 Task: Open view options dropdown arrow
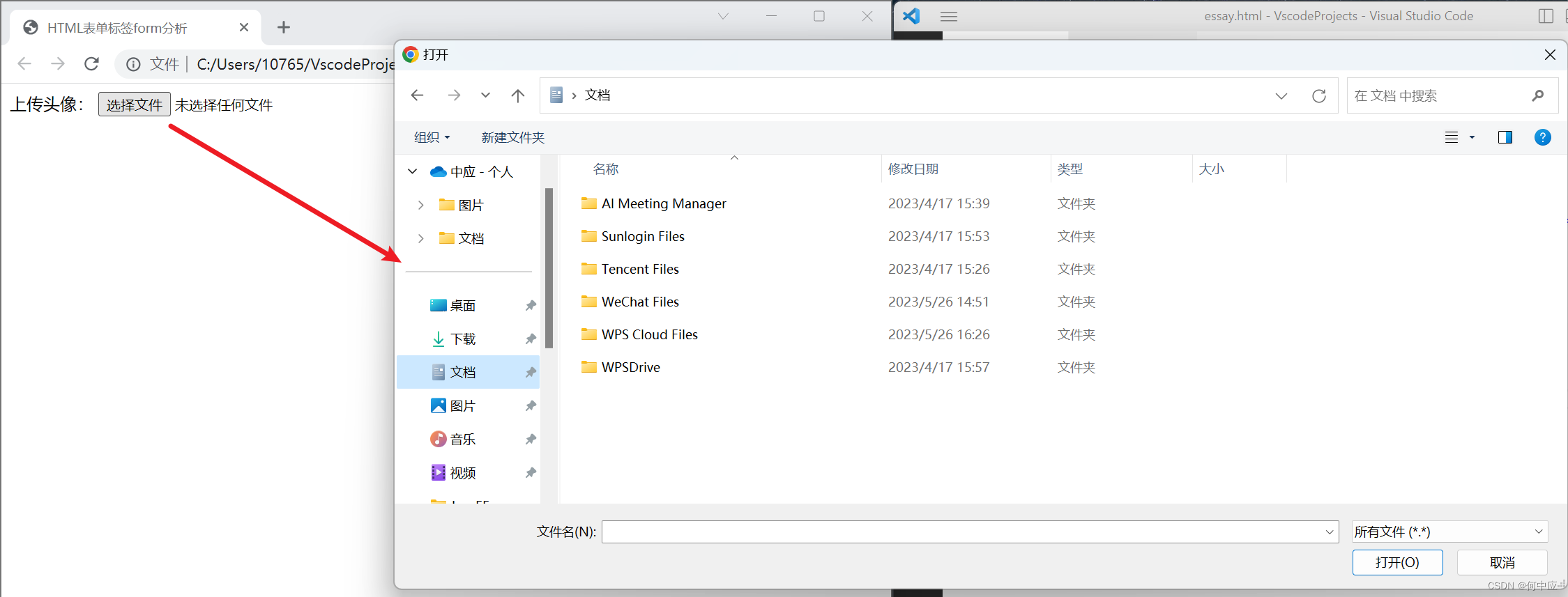coord(1472,137)
